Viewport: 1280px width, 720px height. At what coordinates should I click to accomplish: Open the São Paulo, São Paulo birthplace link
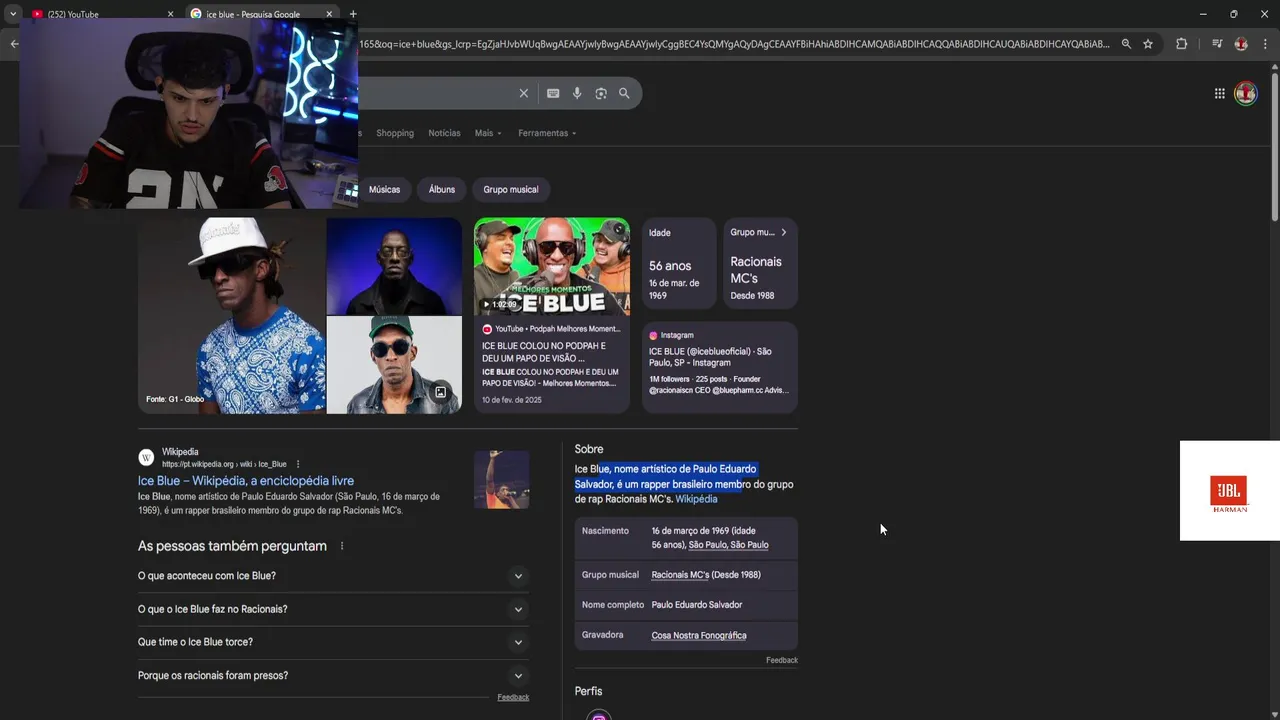(728, 545)
